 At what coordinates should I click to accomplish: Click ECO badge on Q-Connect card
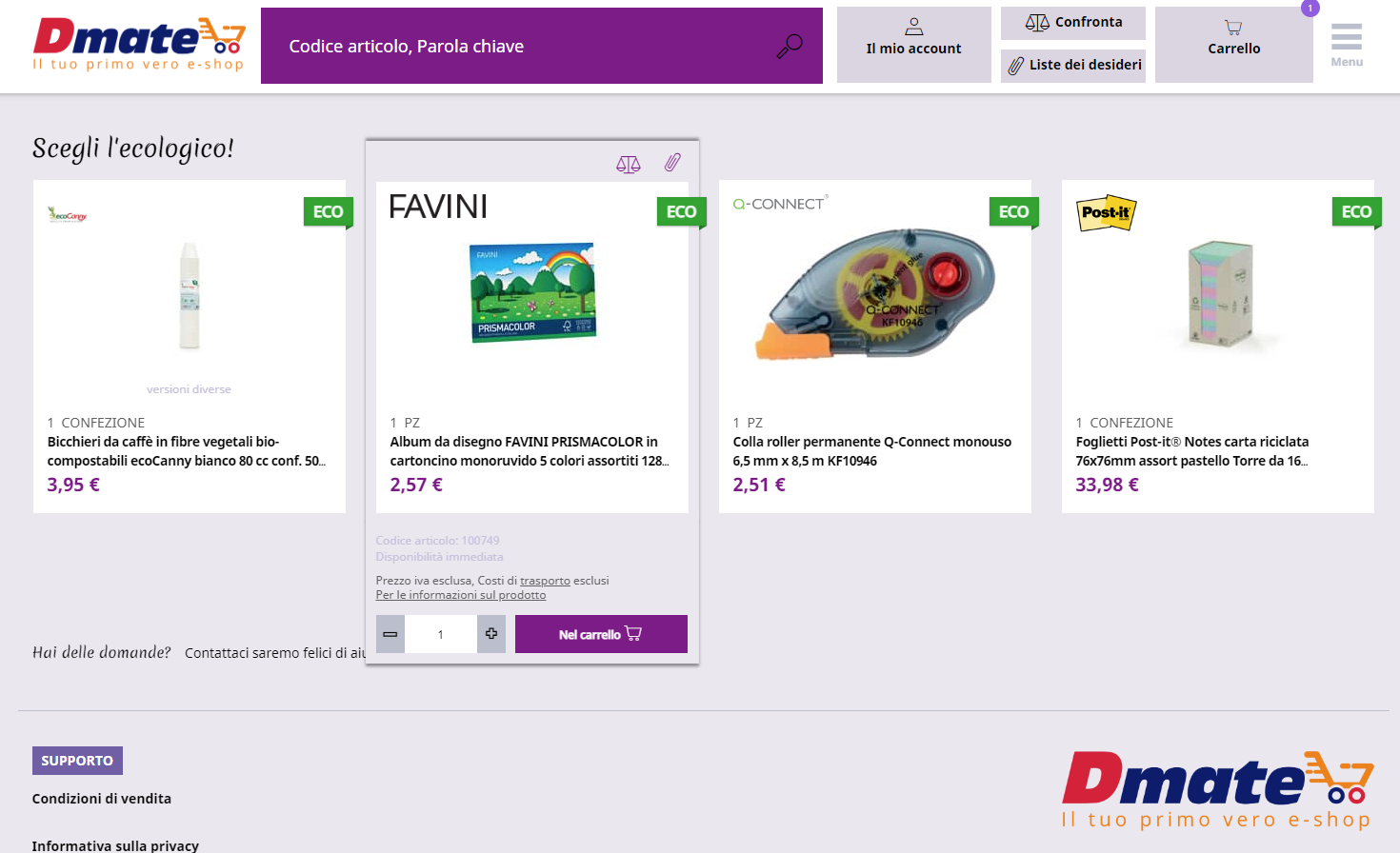(x=1014, y=212)
